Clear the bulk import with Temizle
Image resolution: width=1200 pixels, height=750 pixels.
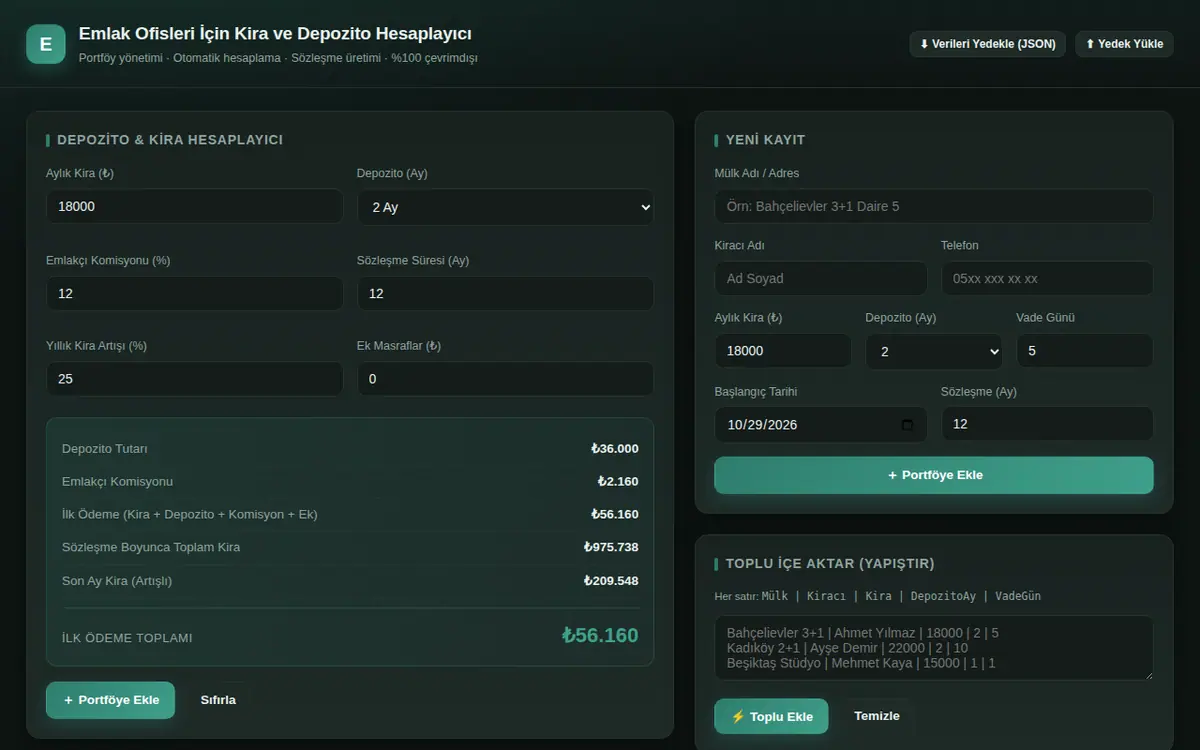(877, 716)
